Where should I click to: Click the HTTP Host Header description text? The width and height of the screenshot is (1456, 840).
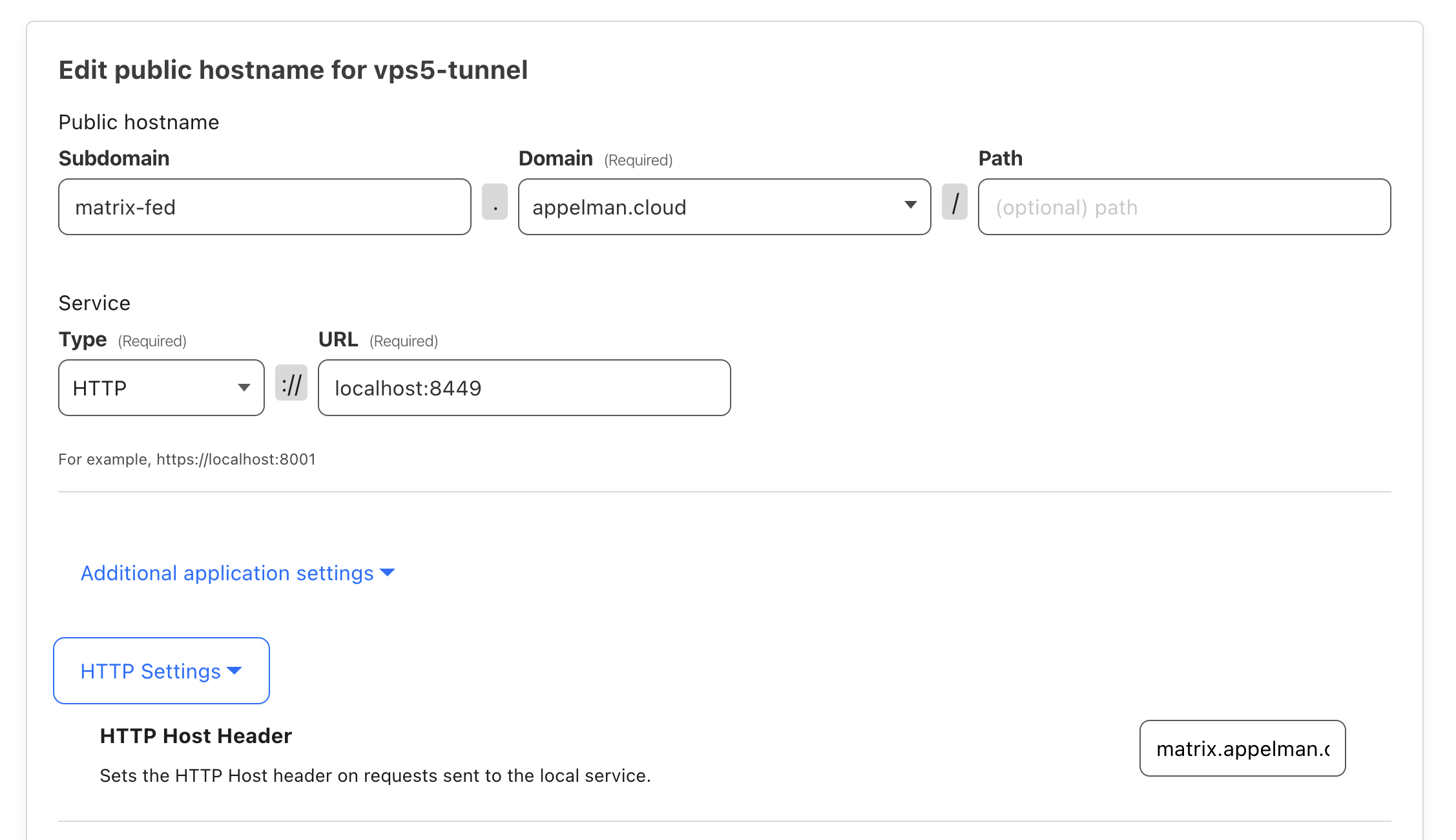(x=375, y=775)
